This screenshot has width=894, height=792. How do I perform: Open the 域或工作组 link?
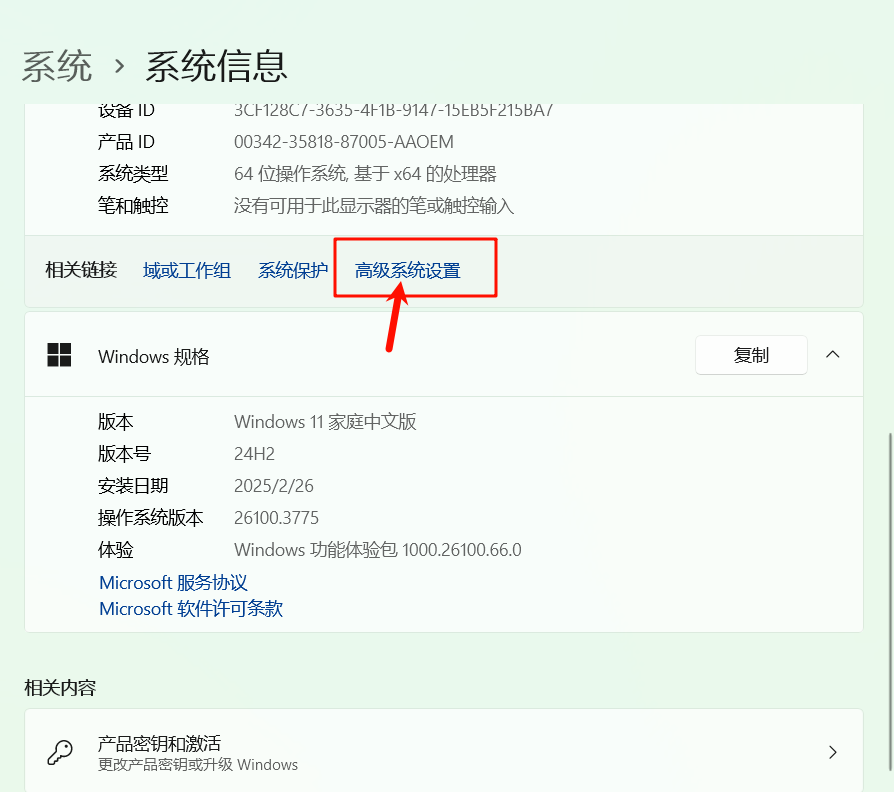click(187, 270)
